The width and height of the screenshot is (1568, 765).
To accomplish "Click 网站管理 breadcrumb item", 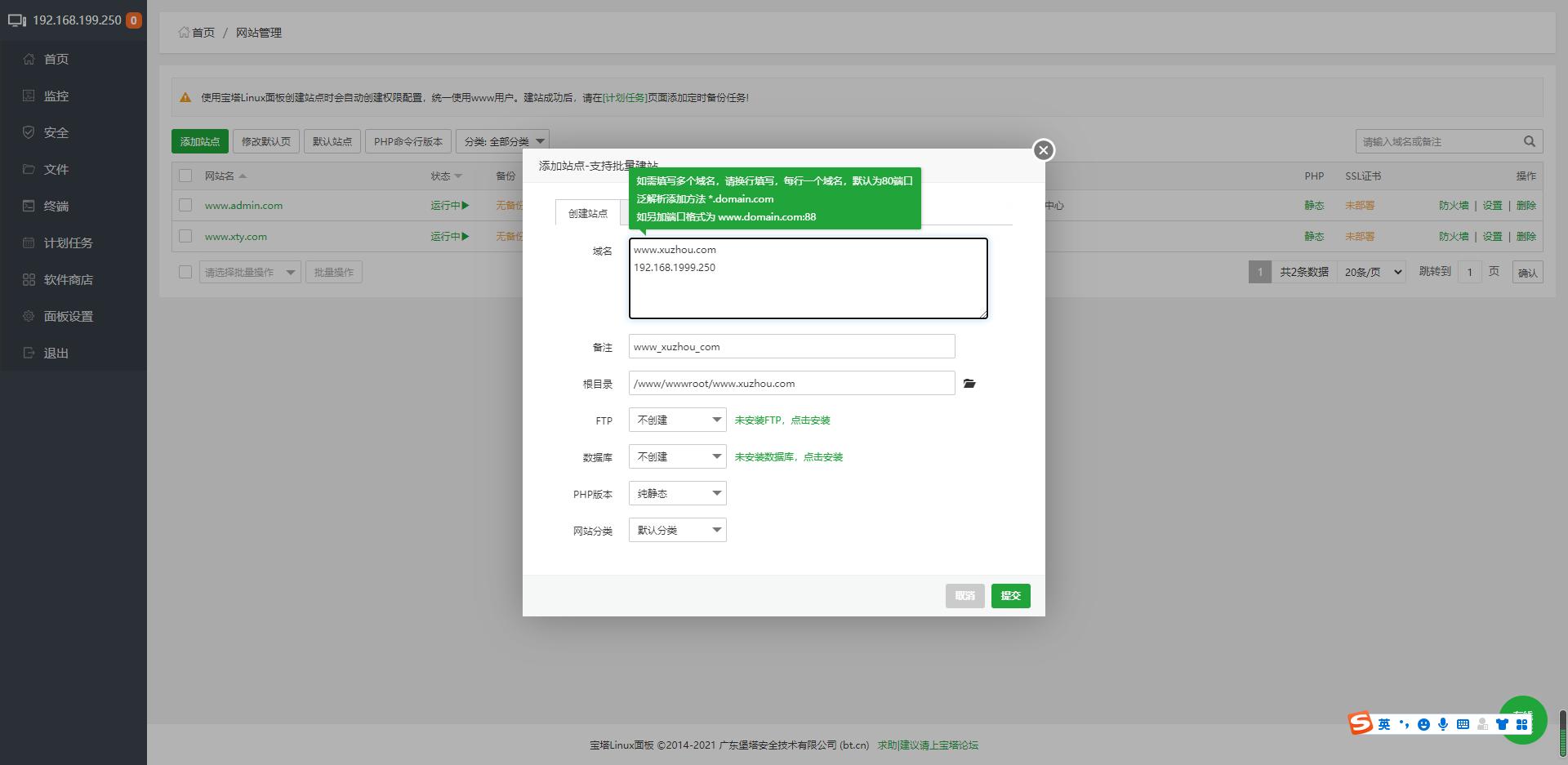I will (x=259, y=33).
